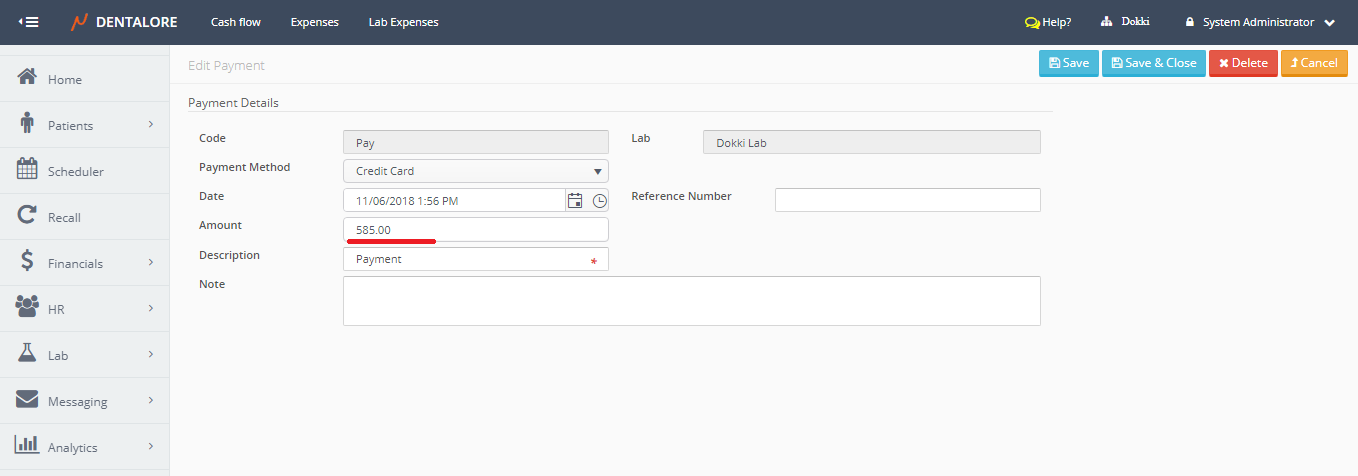Viewport: 1358px width, 476px height.
Task: Expand the Lab sidebar submenu
Action: [151, 355]
